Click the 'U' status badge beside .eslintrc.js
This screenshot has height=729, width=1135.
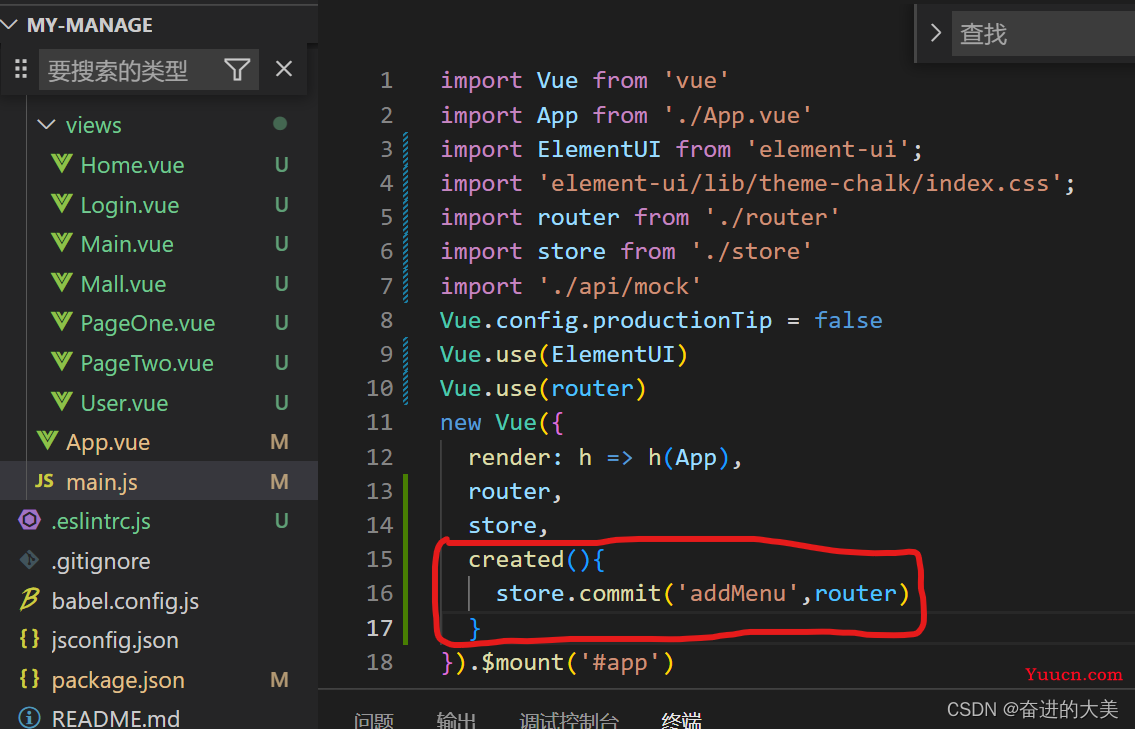pyautogui.click(x=282, y=521)
